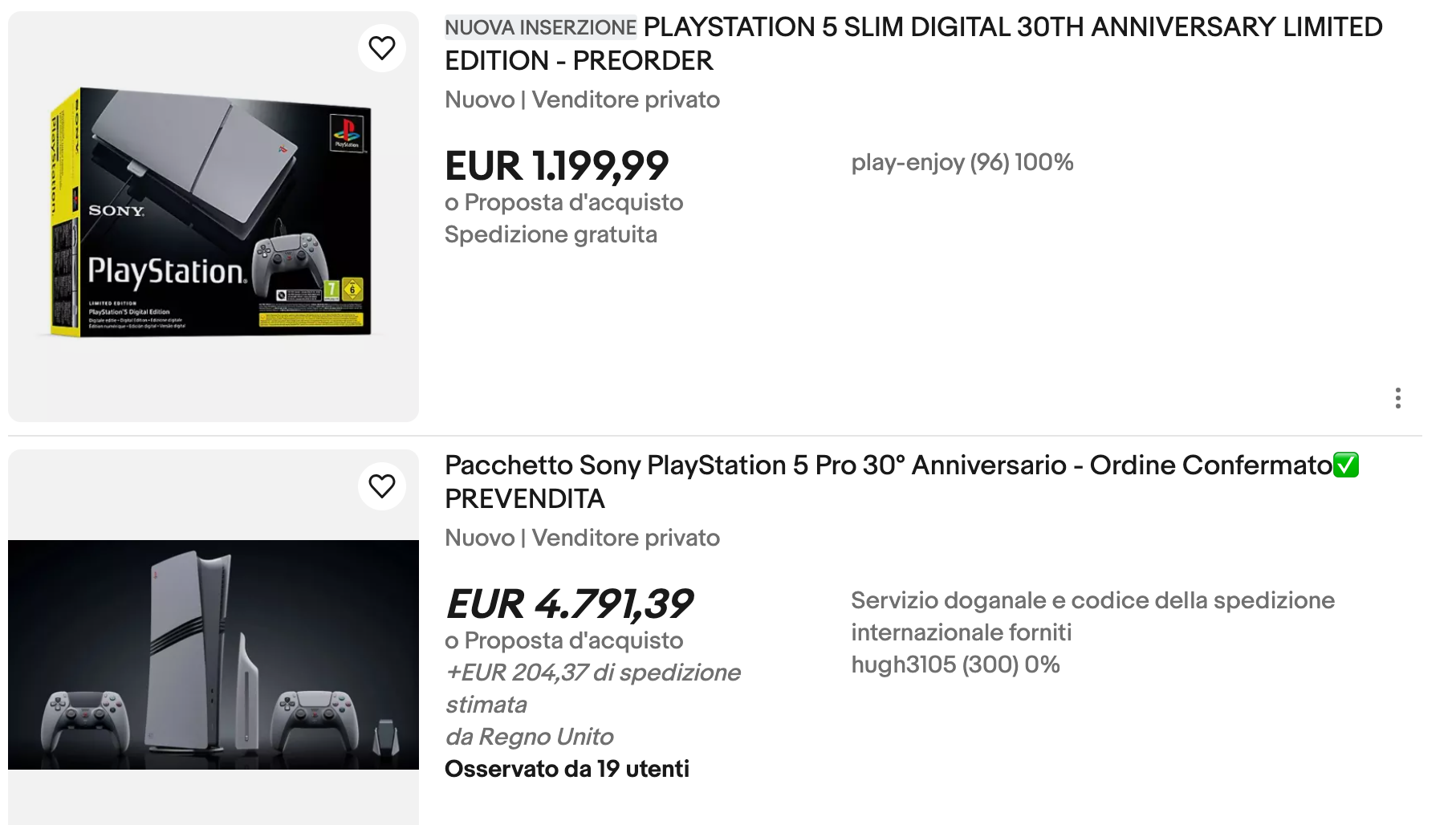The width and height of the screenshot is (1456, 825).
Task: Open the three-dot options menu for the first listing
Action: 1397,398
